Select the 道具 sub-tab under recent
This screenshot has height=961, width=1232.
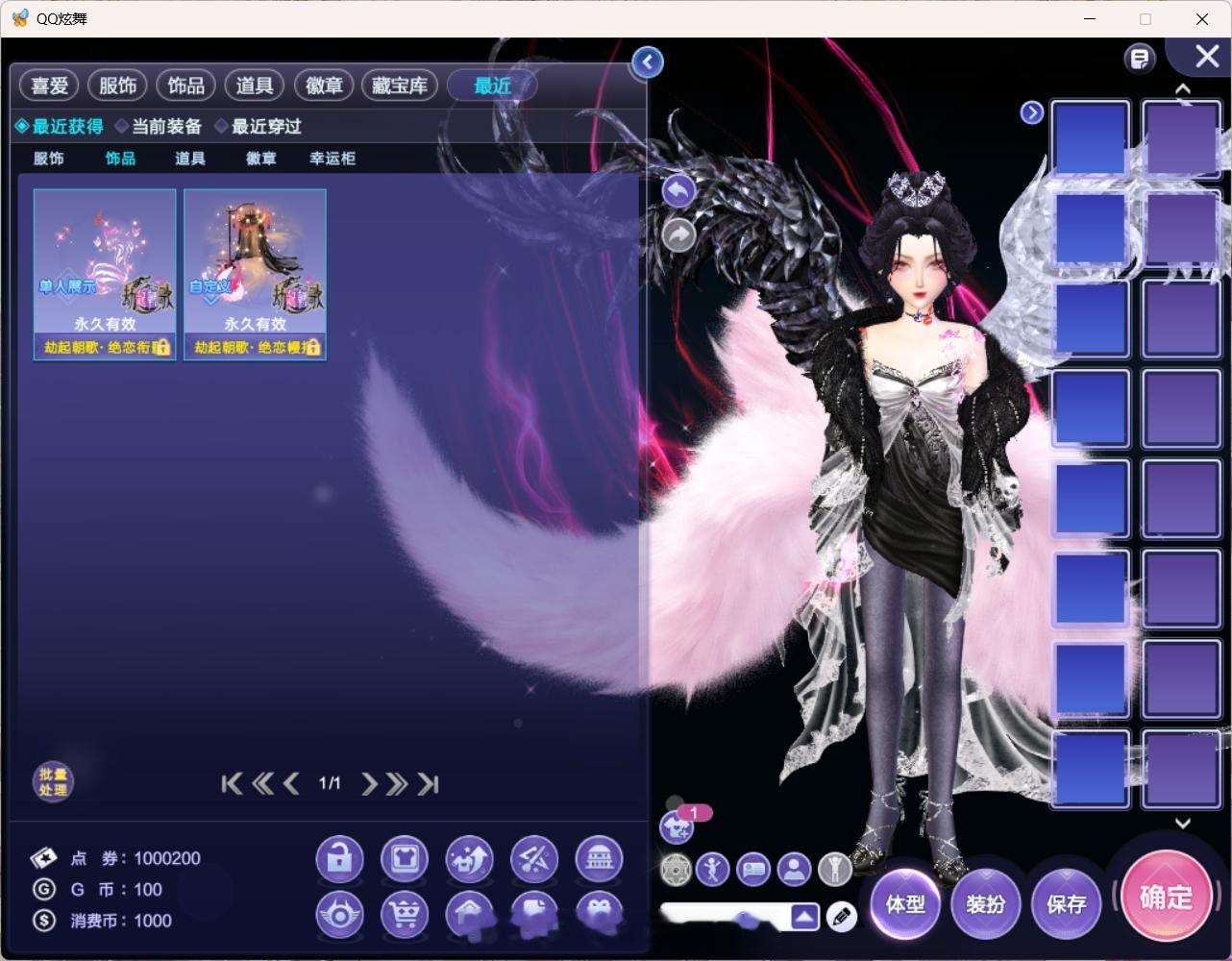[190, 159]
